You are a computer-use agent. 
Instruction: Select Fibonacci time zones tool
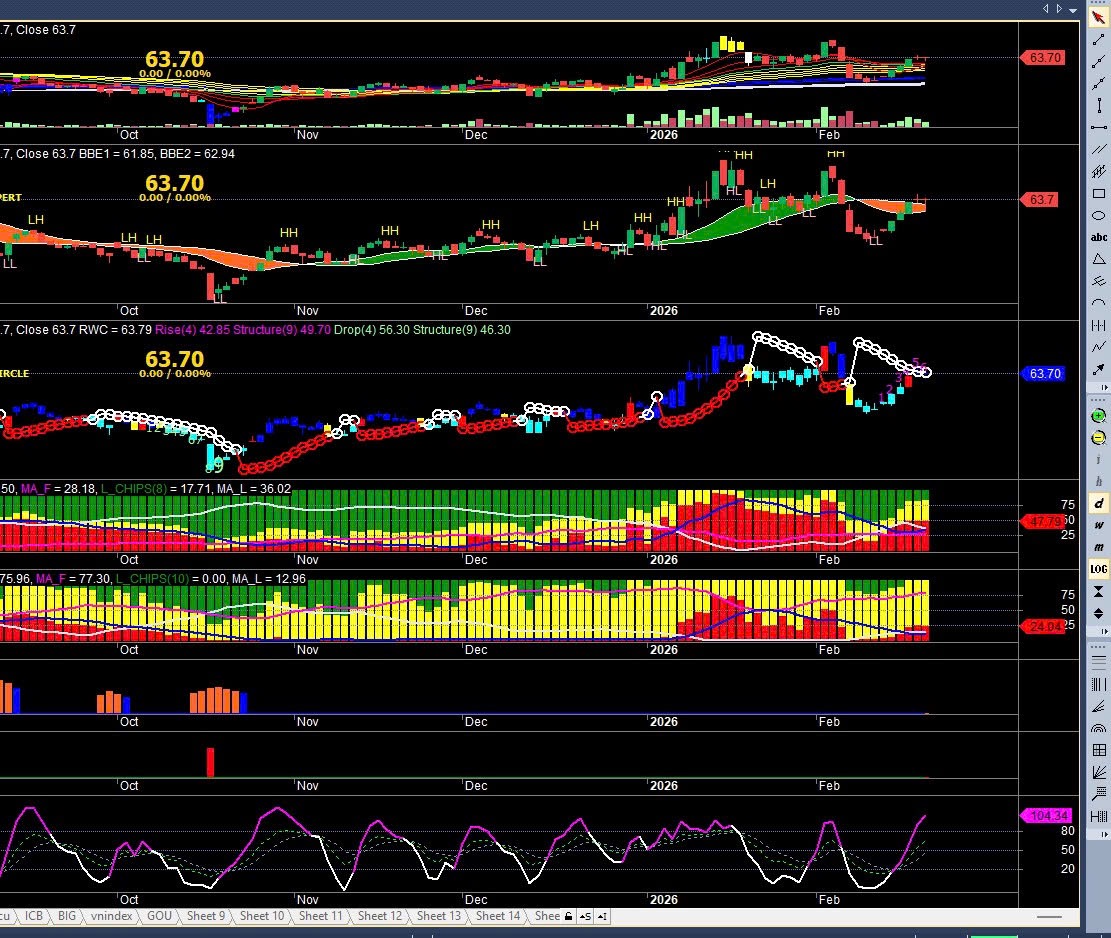coord(1098,684)
